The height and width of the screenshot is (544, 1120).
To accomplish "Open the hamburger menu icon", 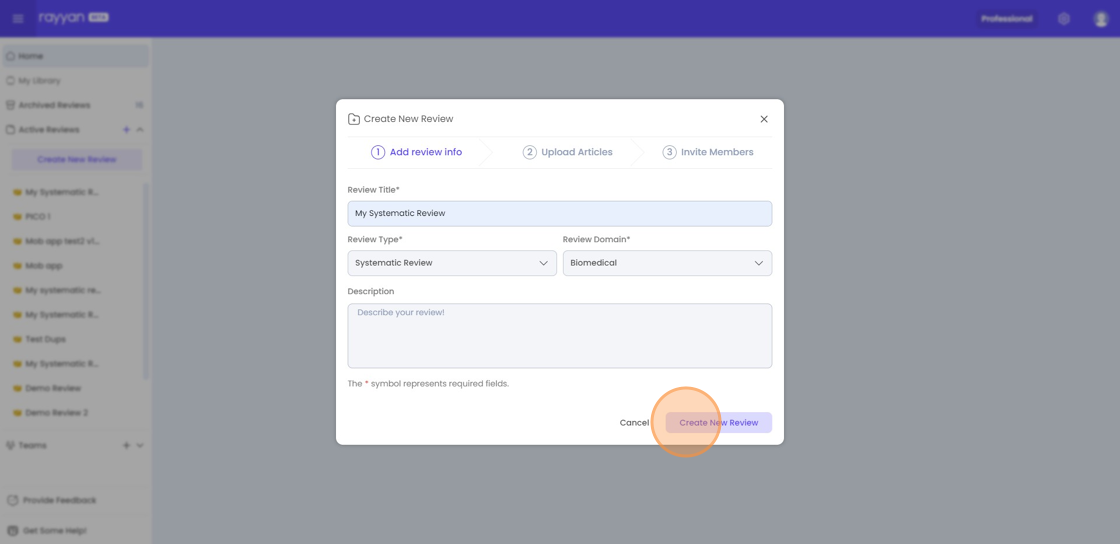I will tap(18, 18).
